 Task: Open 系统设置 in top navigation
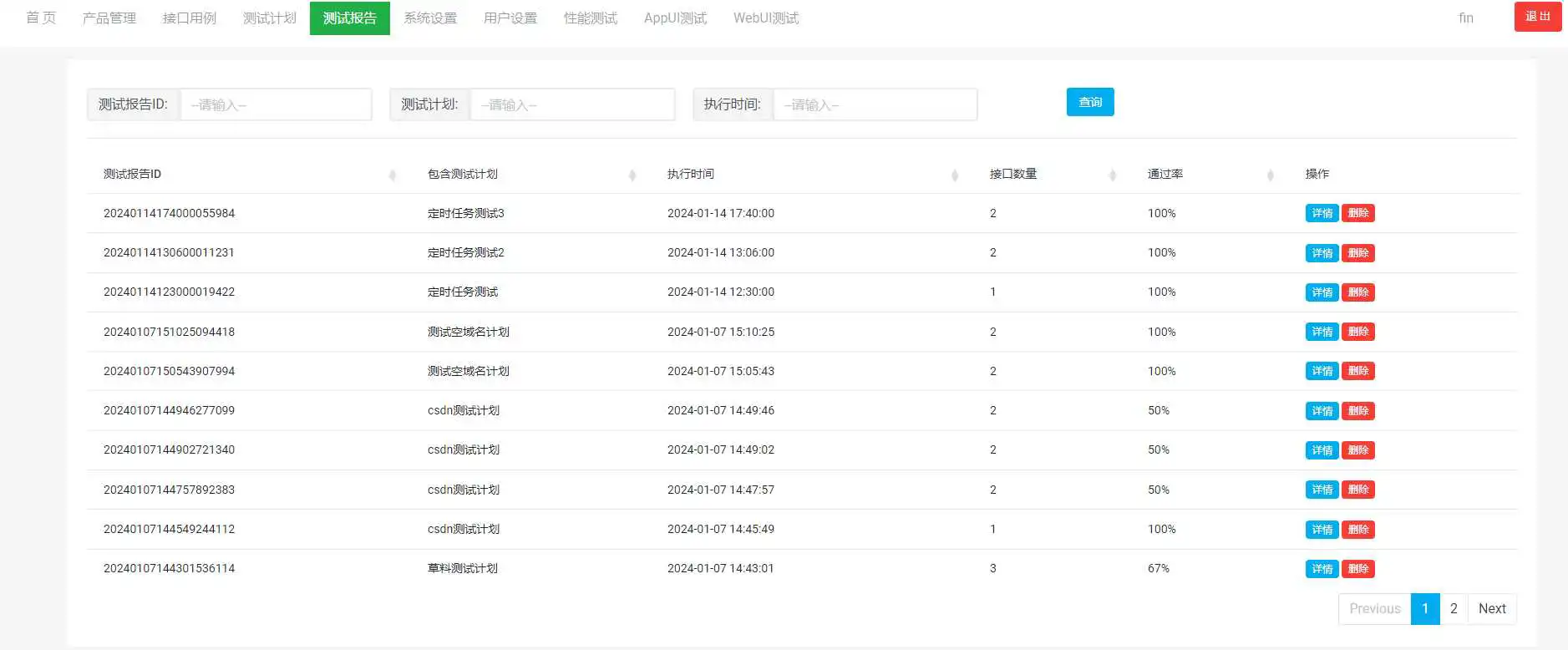430,18
